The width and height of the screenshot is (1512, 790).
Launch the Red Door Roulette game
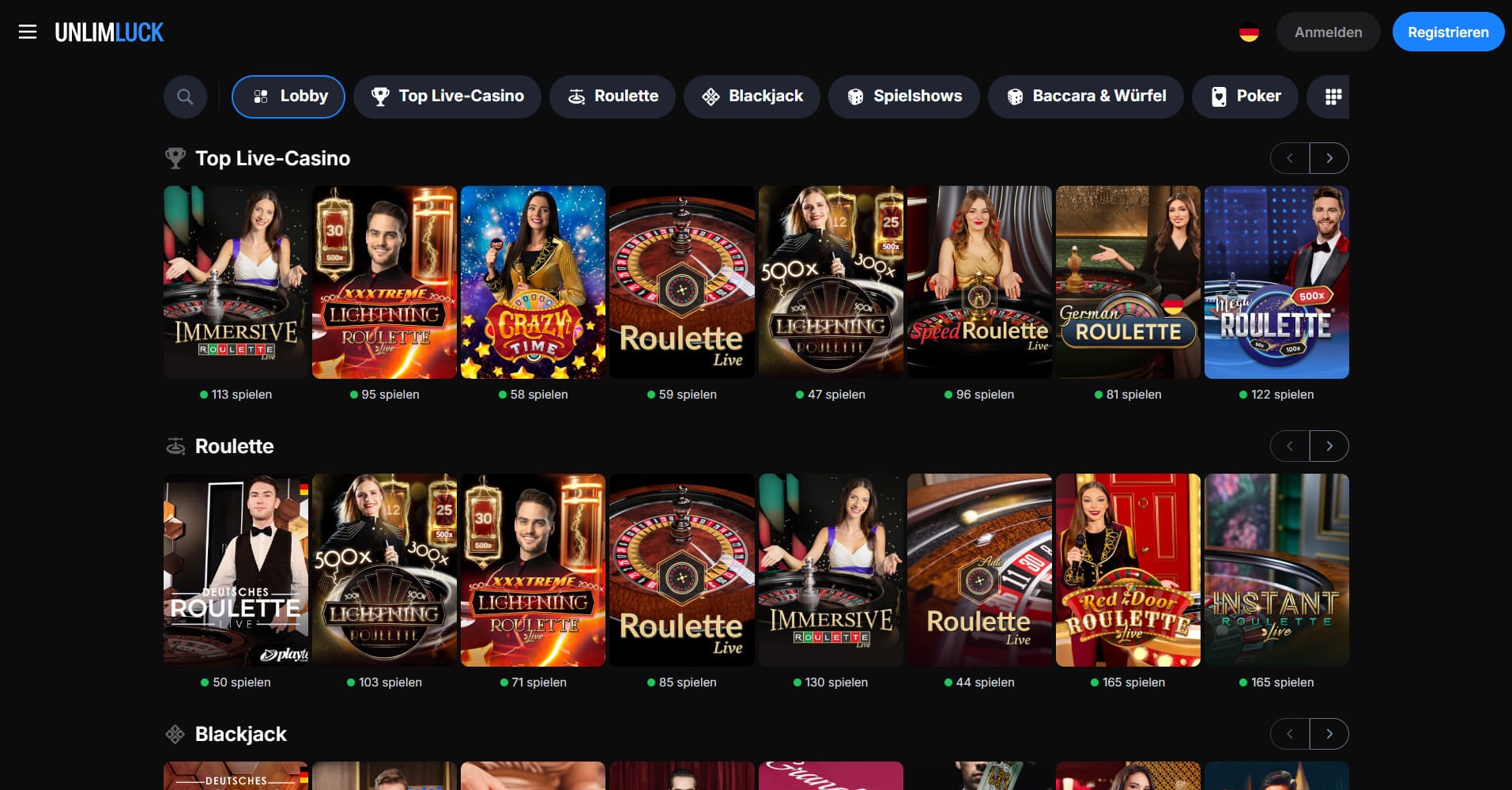(1128, 570)
